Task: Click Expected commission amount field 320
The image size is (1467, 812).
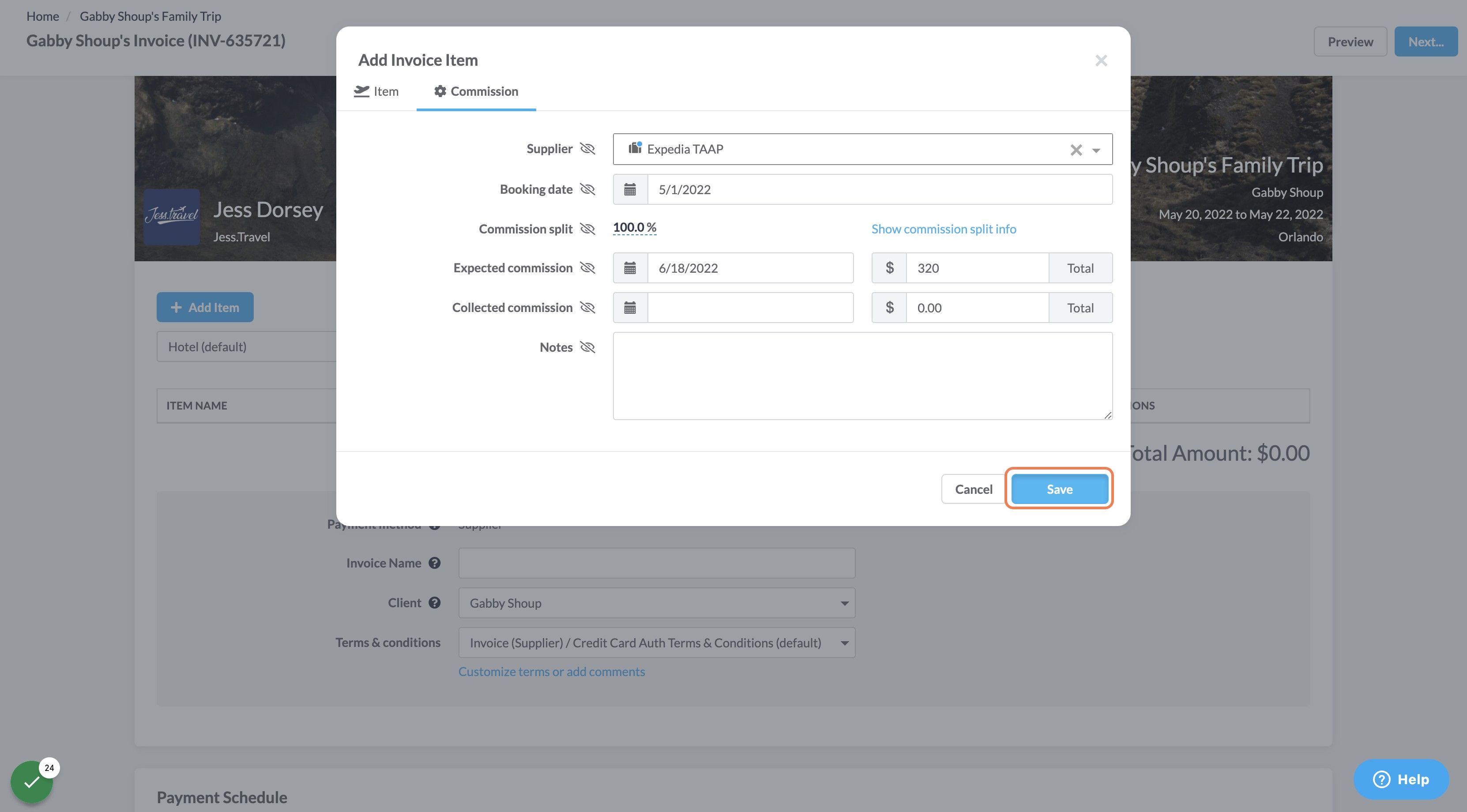Action: tap(977, 268)
